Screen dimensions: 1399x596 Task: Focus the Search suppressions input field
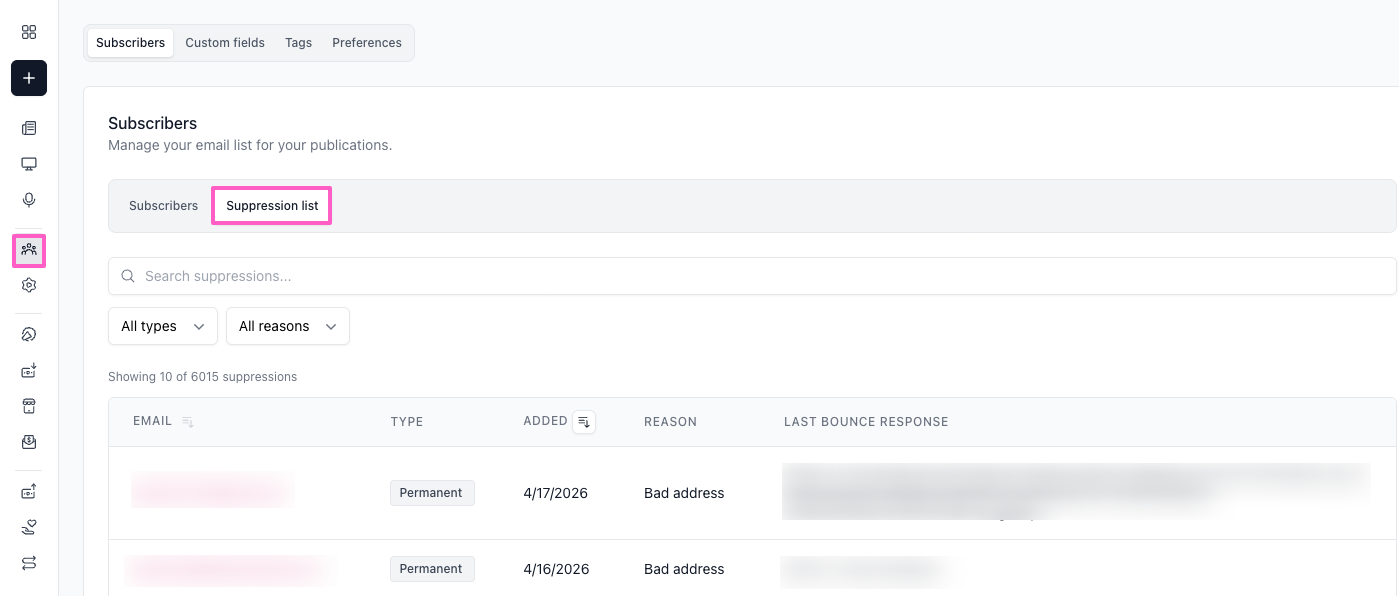tap(752, 276)
